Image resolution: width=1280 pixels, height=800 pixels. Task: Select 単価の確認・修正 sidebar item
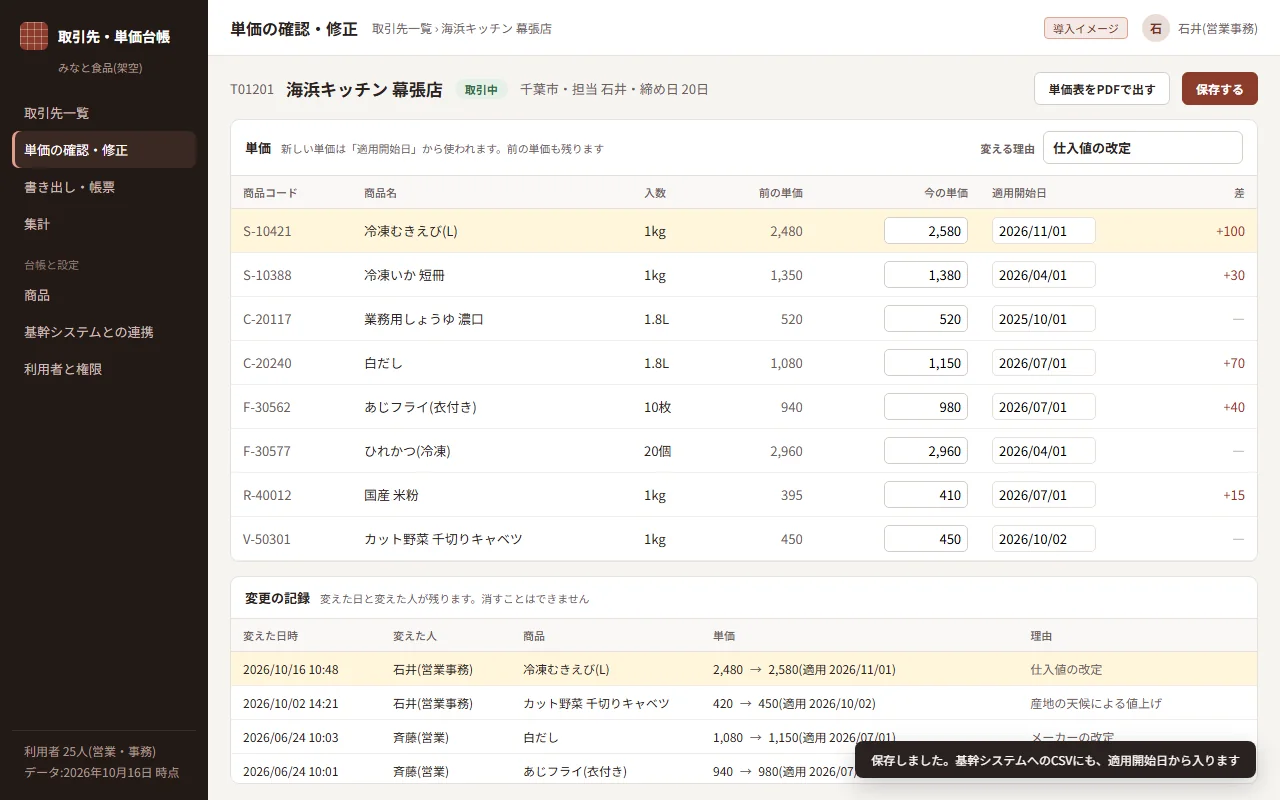coord(104,150)
